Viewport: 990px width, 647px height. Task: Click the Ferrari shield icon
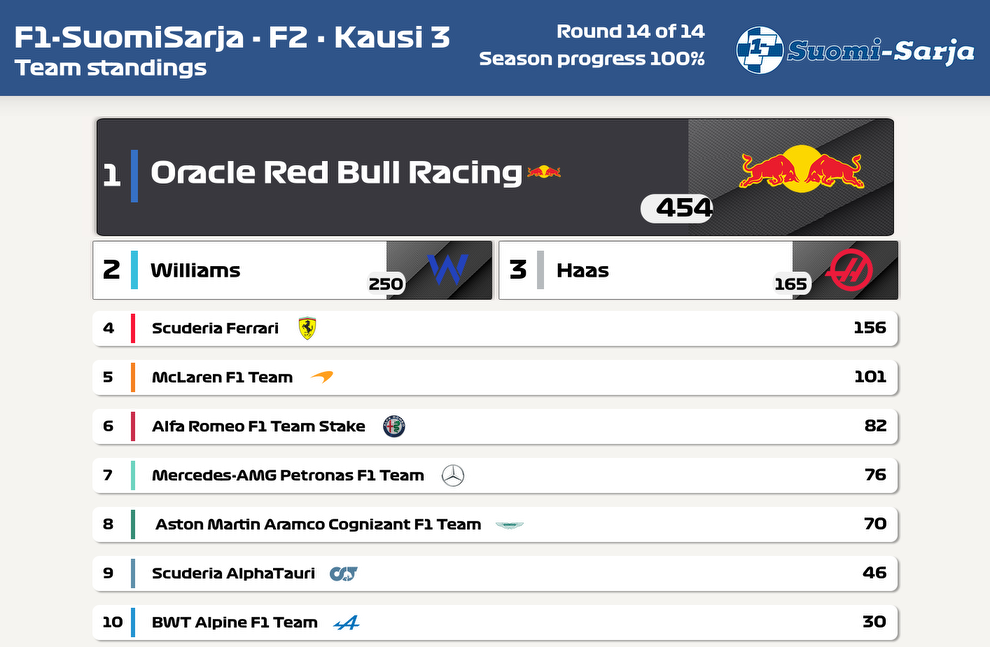tap(307, 328)
